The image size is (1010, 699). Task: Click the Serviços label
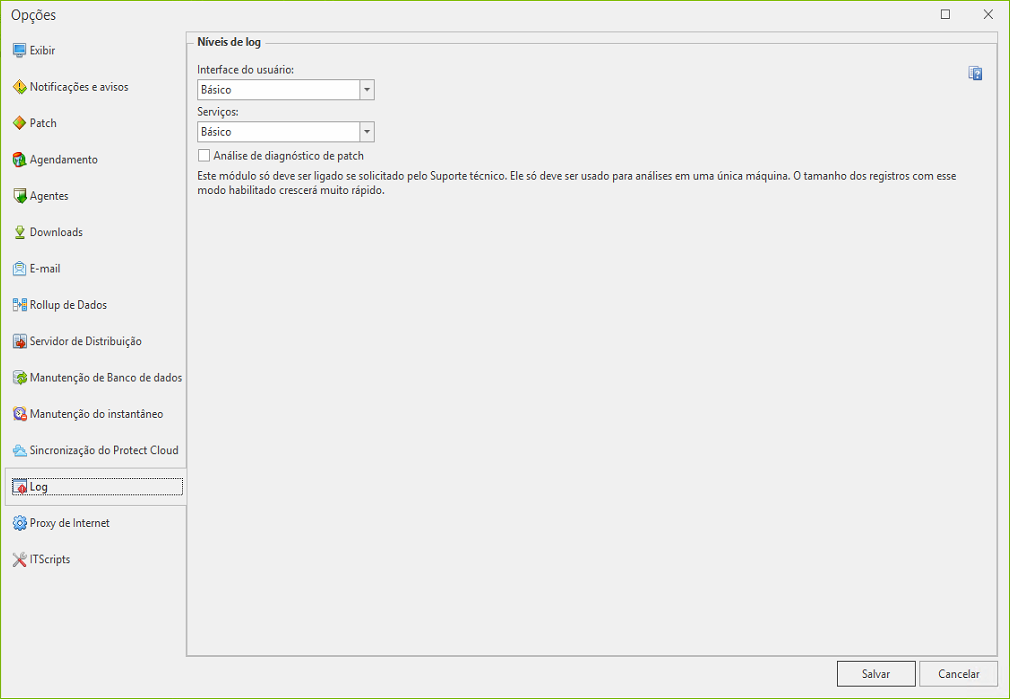[x=218, y=112]
